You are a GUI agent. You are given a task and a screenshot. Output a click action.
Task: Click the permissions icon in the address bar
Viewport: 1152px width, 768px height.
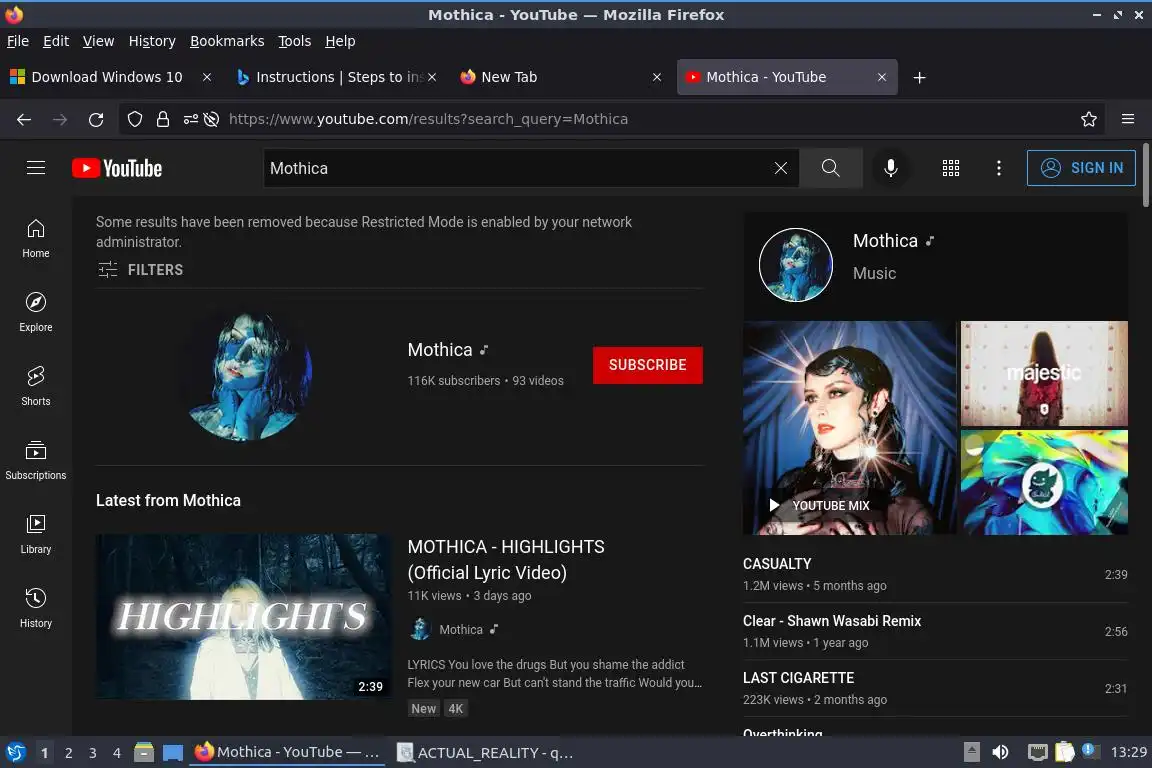[190, 119]
